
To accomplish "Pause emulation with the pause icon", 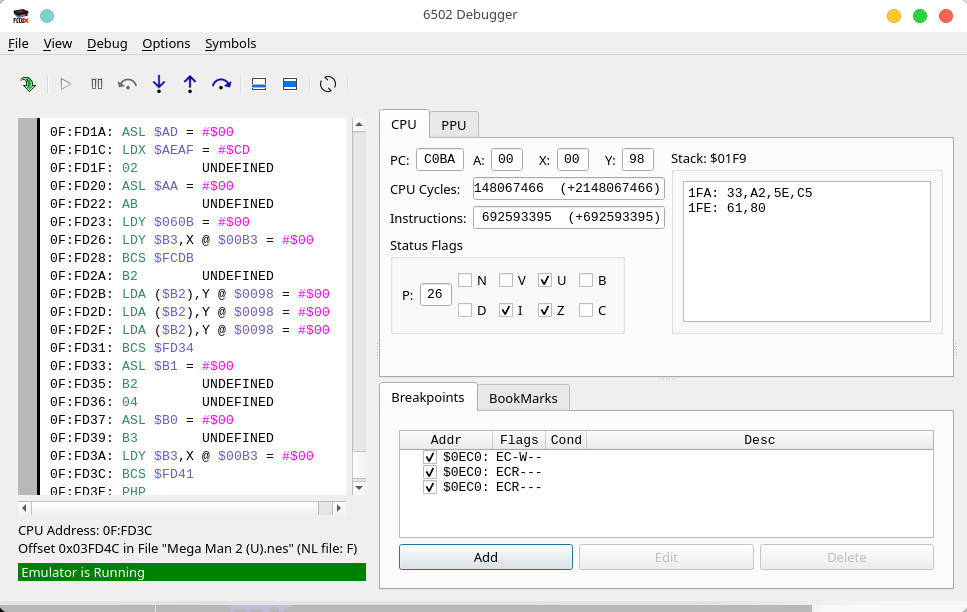I will pyautogui.click(x=97, y=84).
